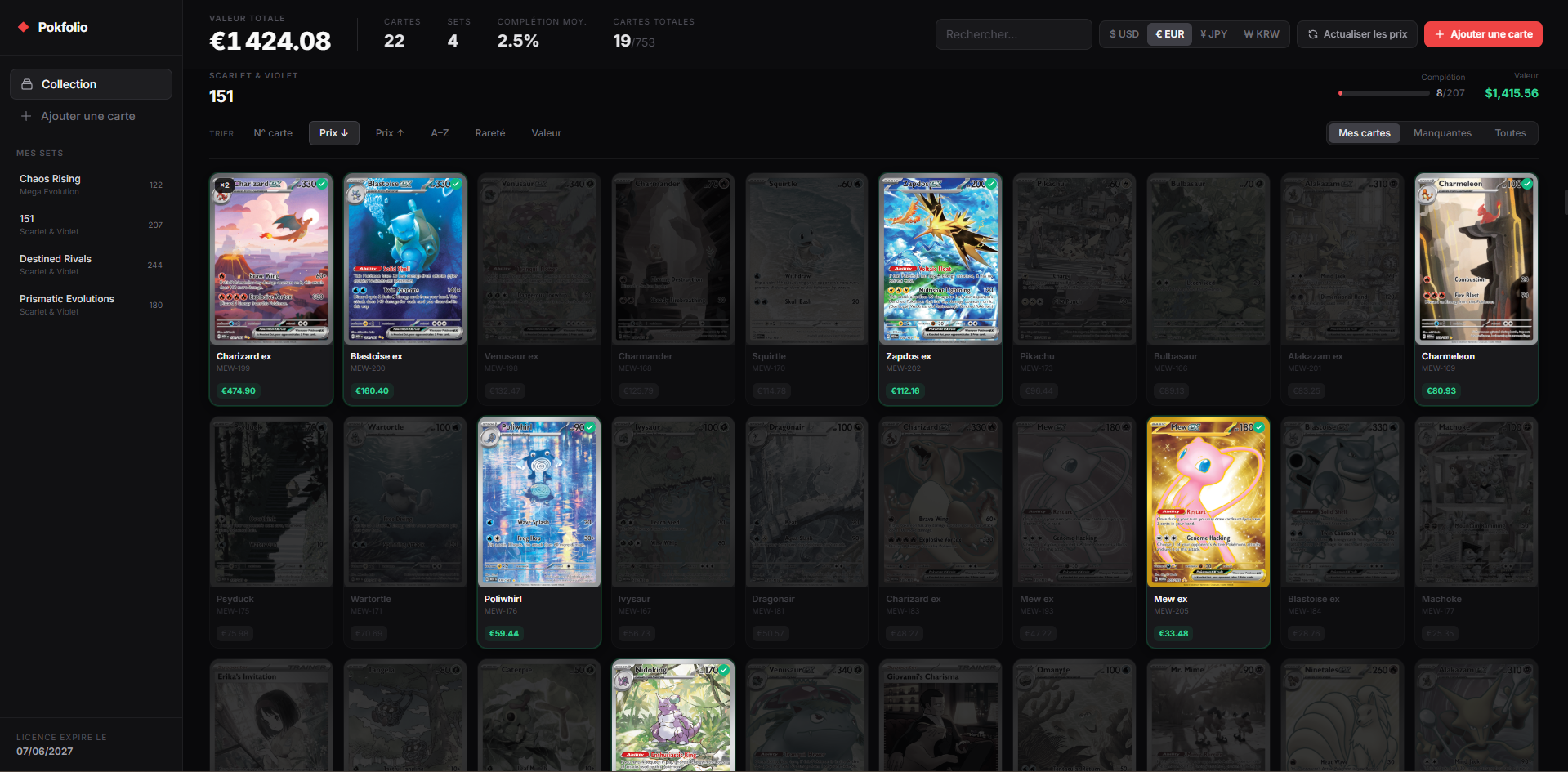
Task: Open the Nidoking card image
Action: [x=673, y=716]
